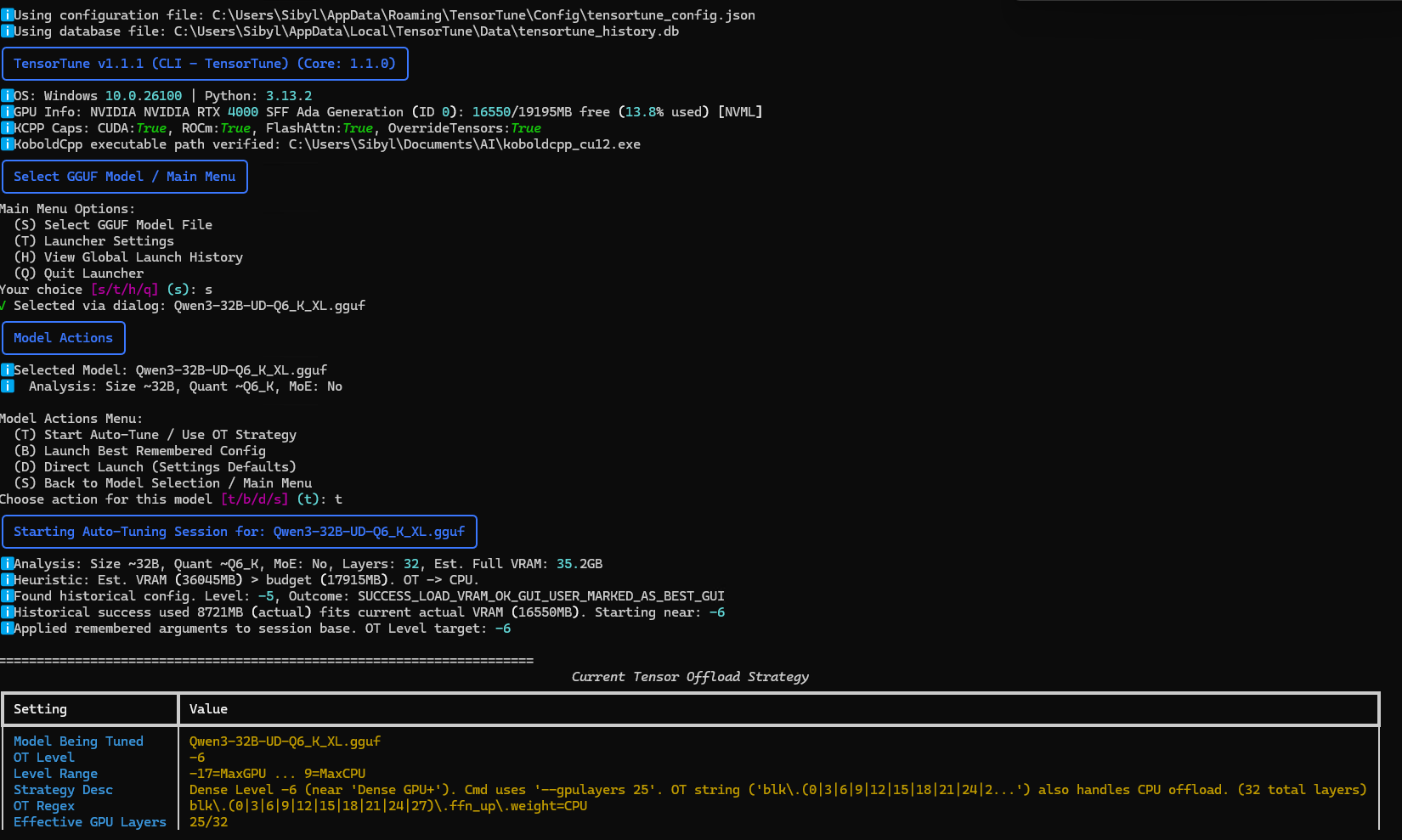Viewport: 1402px width, 840px height.
Task: Click the info icon beside OS: Windows
Action: 7,96
